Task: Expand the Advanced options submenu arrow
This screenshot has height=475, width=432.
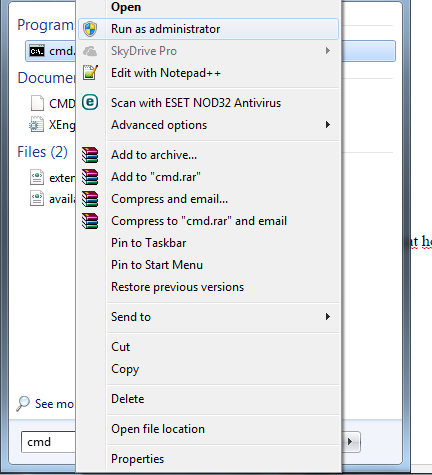Action: click(328, 125)
